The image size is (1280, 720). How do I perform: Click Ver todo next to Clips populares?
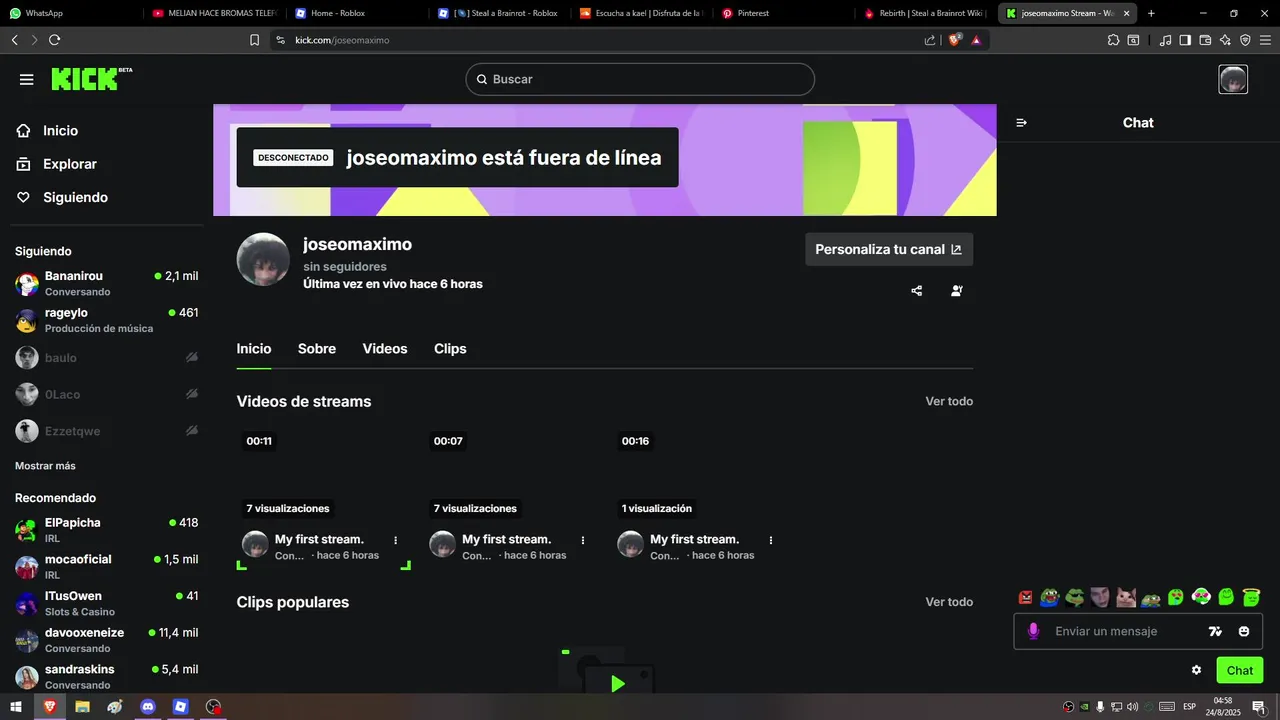(x=949, y=602)
